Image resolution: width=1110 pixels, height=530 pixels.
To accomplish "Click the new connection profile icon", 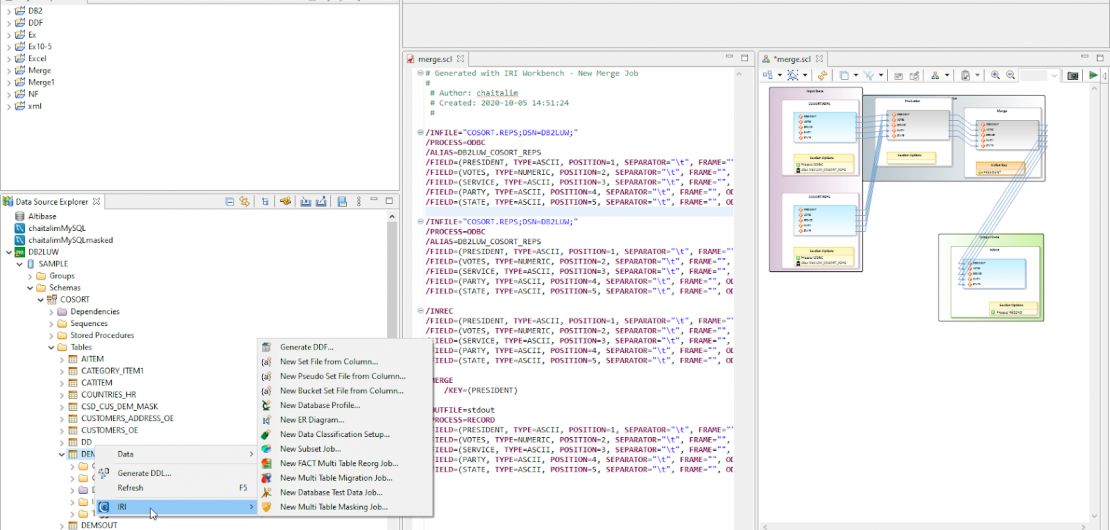I will coord(285,201).
